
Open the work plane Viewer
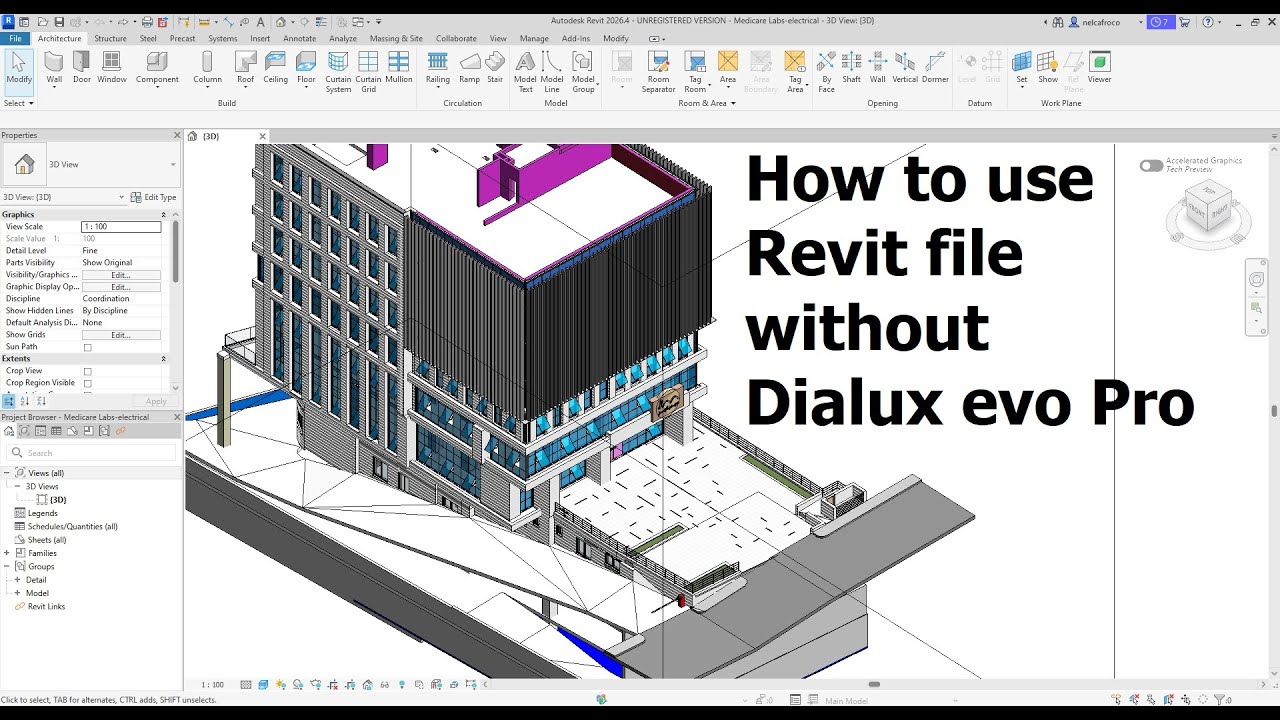pos(1099,67)
